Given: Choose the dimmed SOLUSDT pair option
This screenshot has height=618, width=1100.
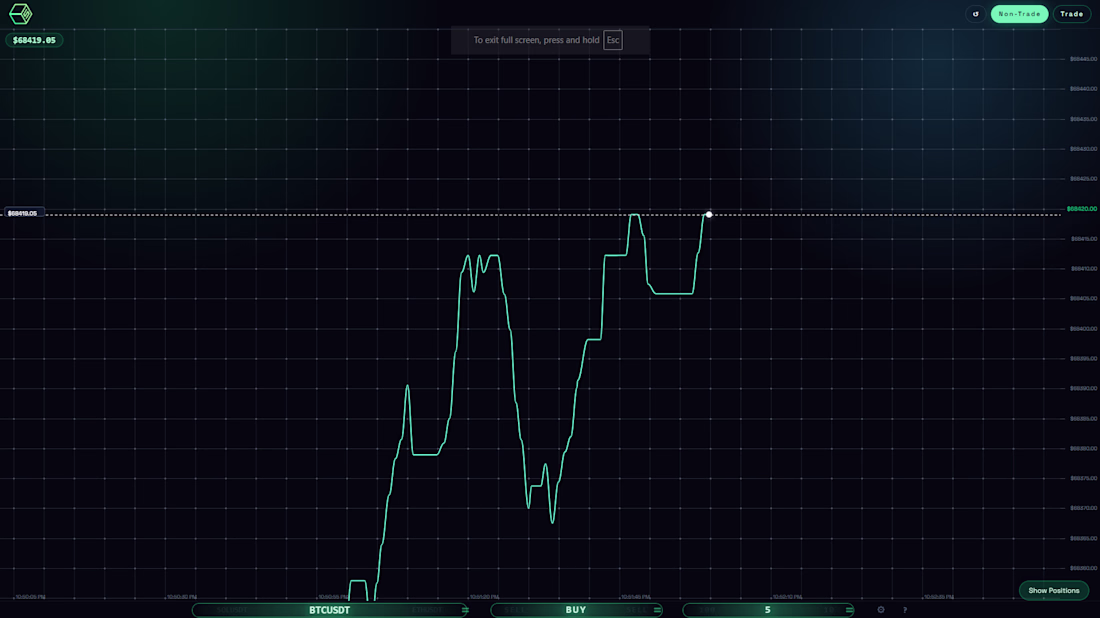Looking at the screenshot, I should click(x=232, y=610).
